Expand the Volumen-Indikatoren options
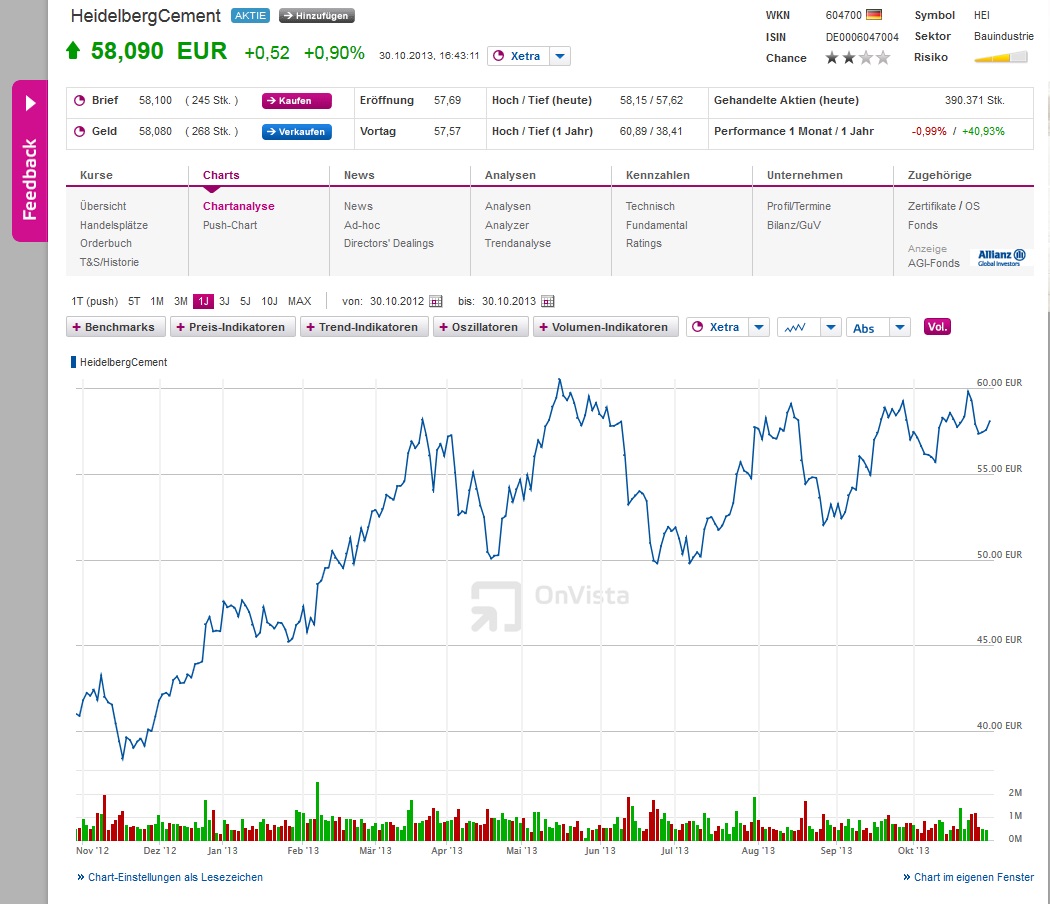The height and width of the screenshot is (904, 1050). [605, 327]
